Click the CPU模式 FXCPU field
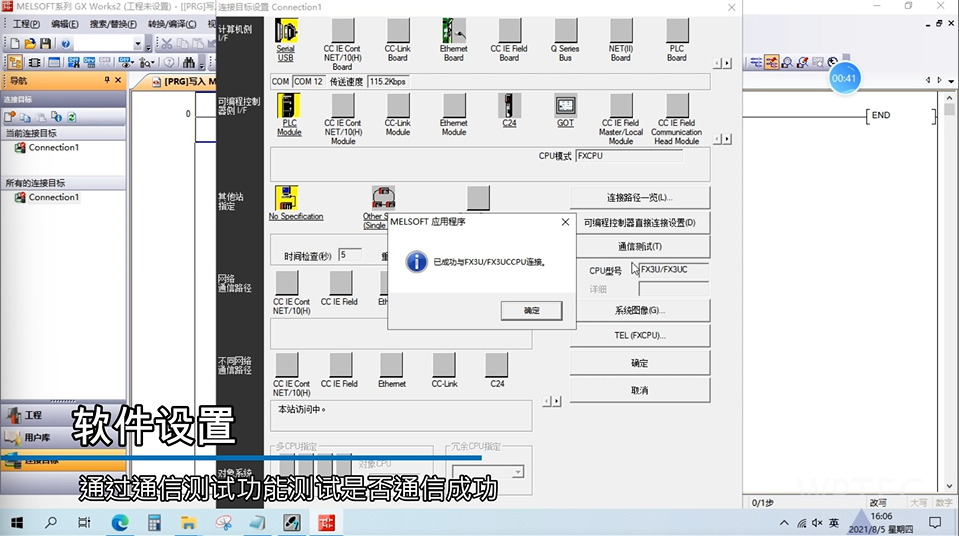 pyautogui.click(x=629, y=156)
